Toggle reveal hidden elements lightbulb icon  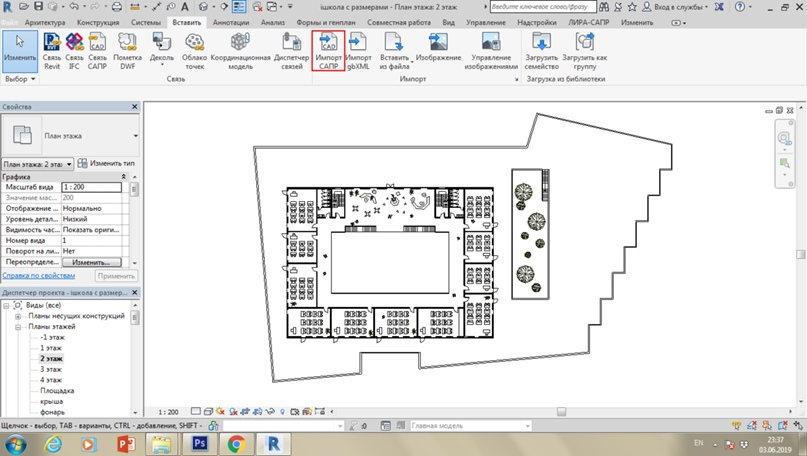(282, 412)
